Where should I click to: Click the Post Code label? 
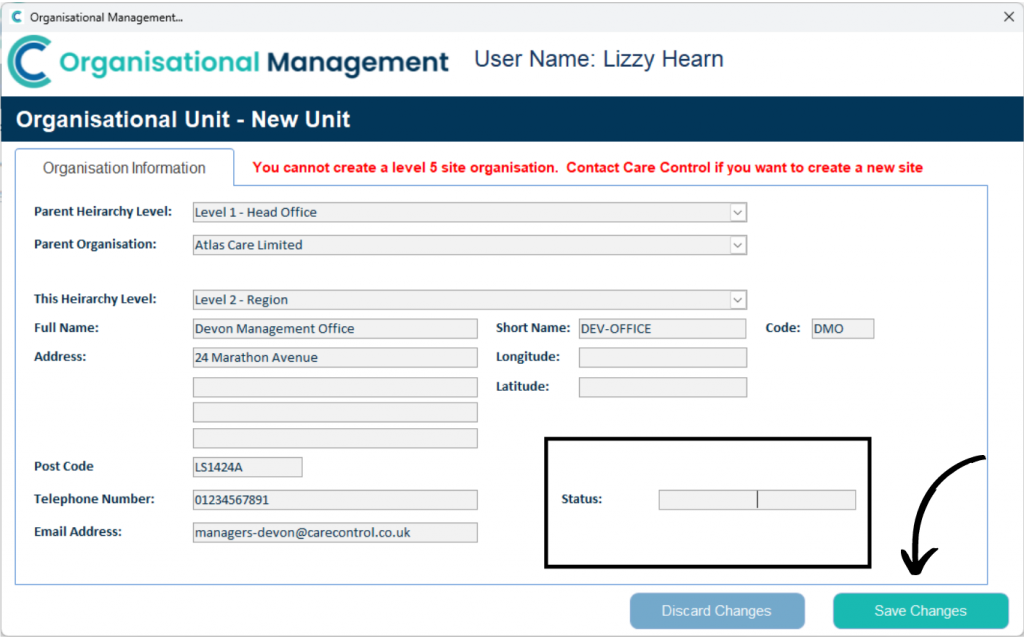click(x=64, y=466)
